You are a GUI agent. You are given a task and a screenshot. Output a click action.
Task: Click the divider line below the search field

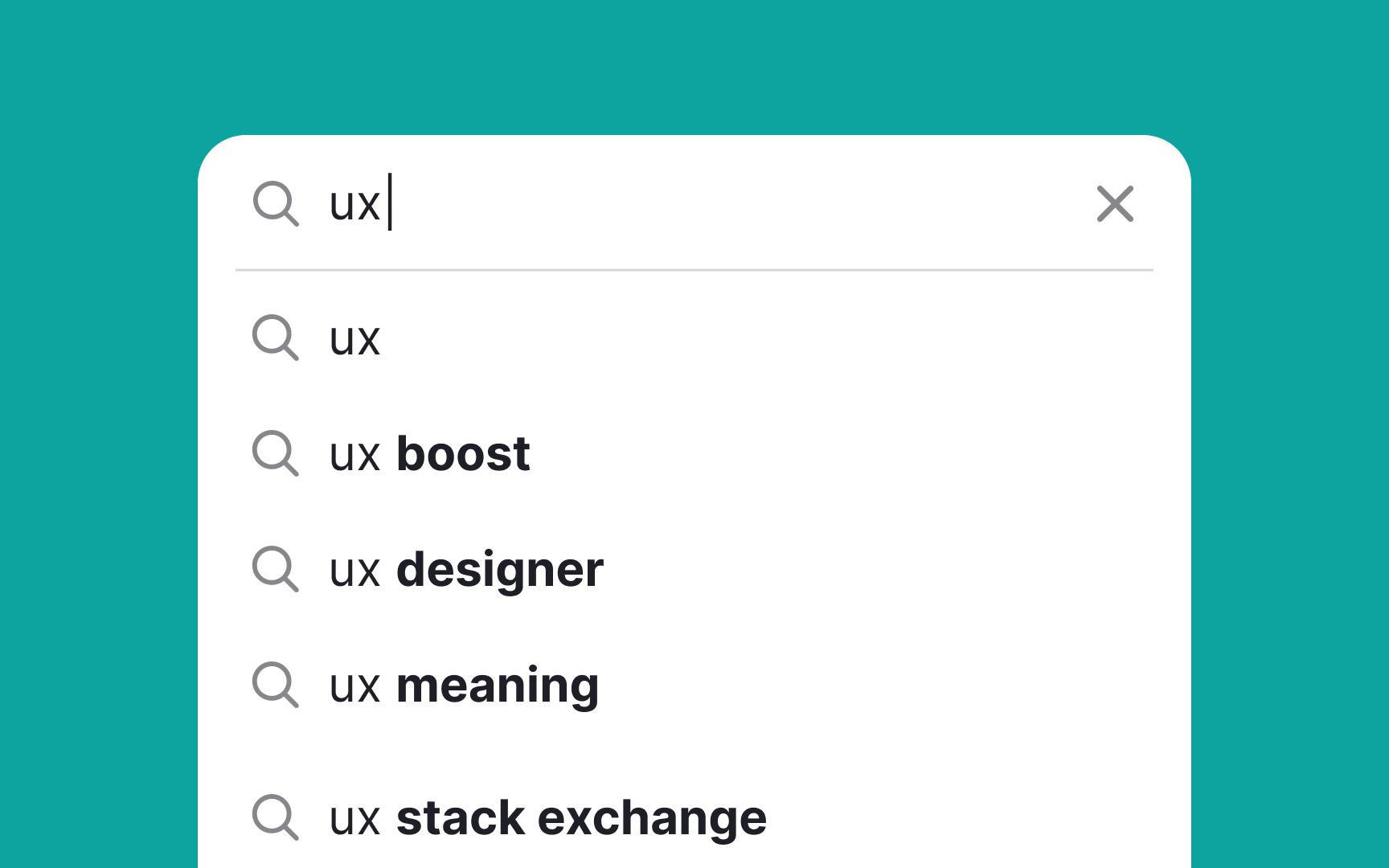(693, 270)
